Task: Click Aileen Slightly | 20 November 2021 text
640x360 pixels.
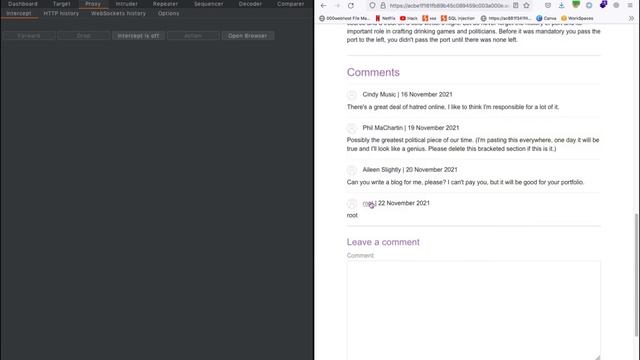Action: (410, 169)
